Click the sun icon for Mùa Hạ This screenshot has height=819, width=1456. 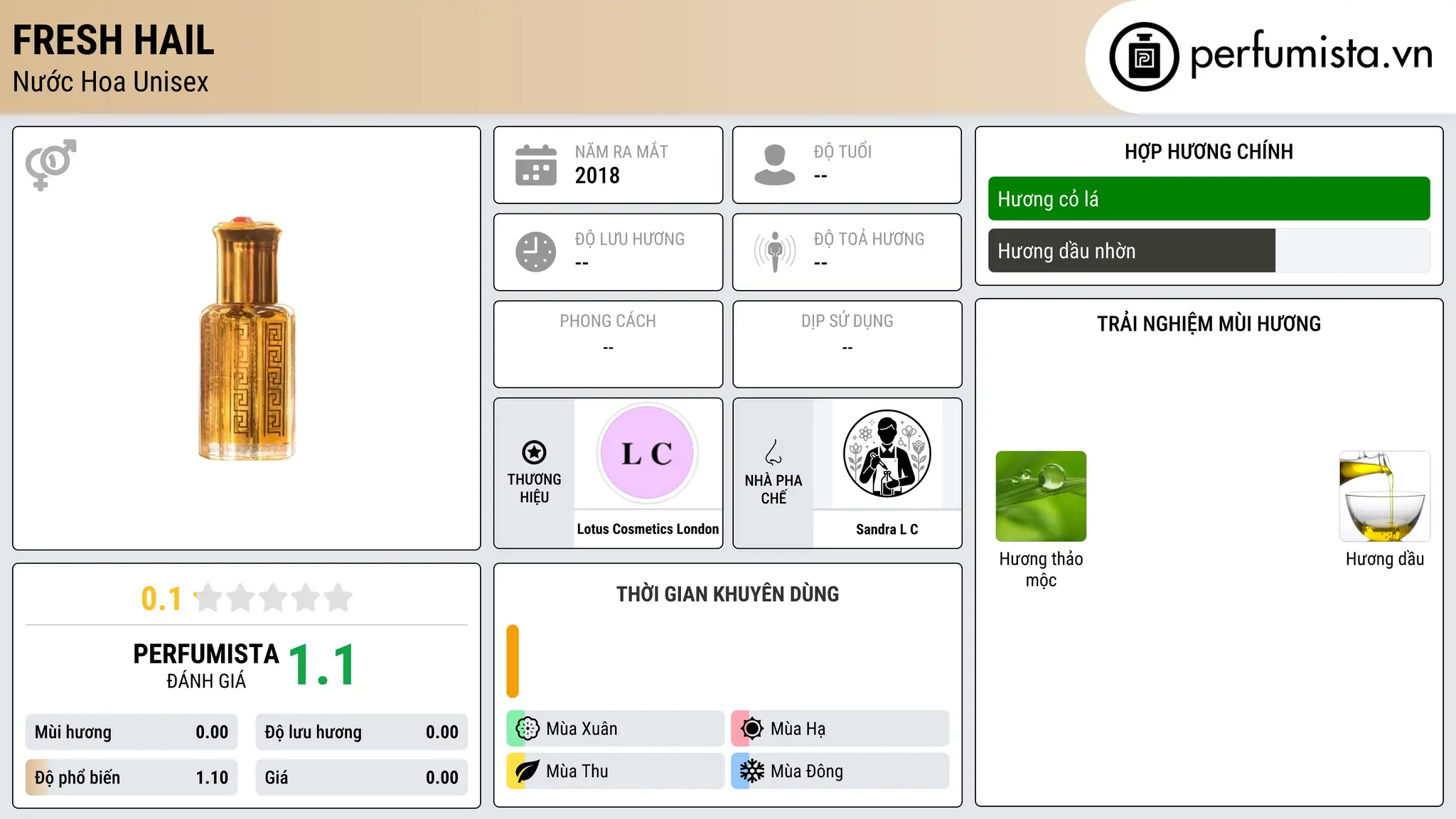point(752,729)
